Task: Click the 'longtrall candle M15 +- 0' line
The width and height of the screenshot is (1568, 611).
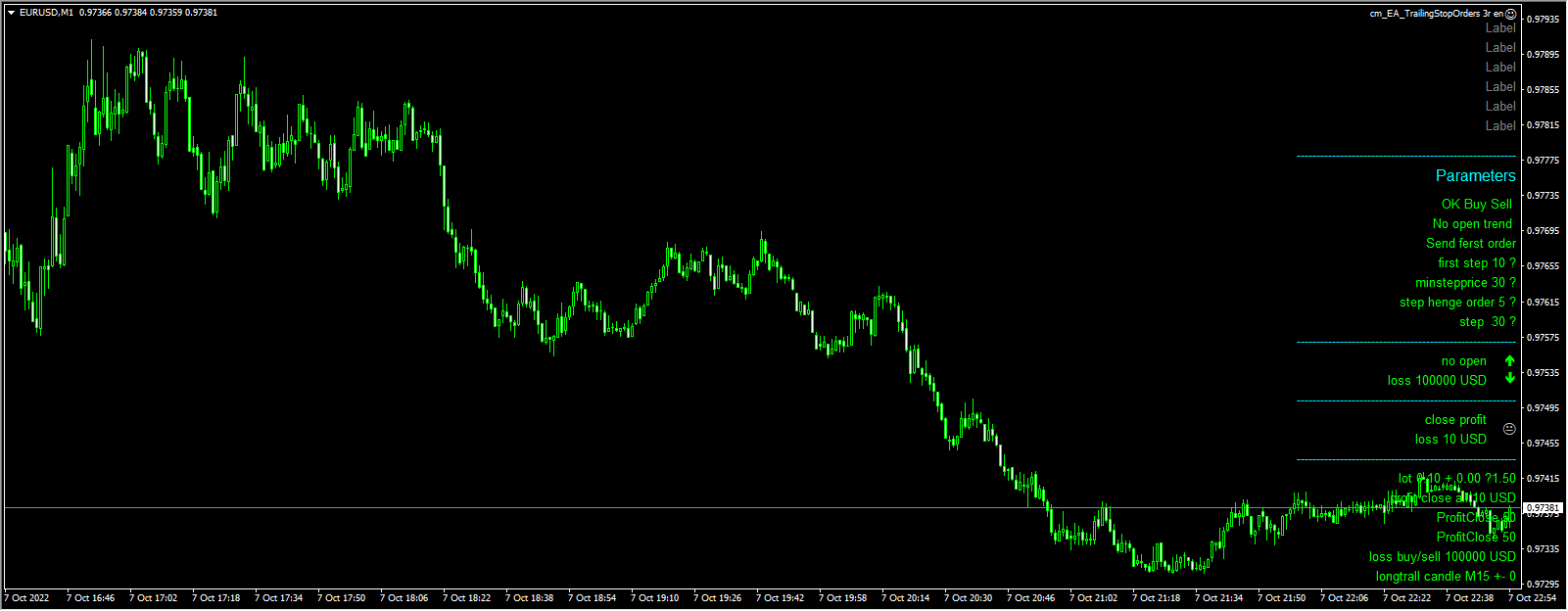Action: [1446, 577]
